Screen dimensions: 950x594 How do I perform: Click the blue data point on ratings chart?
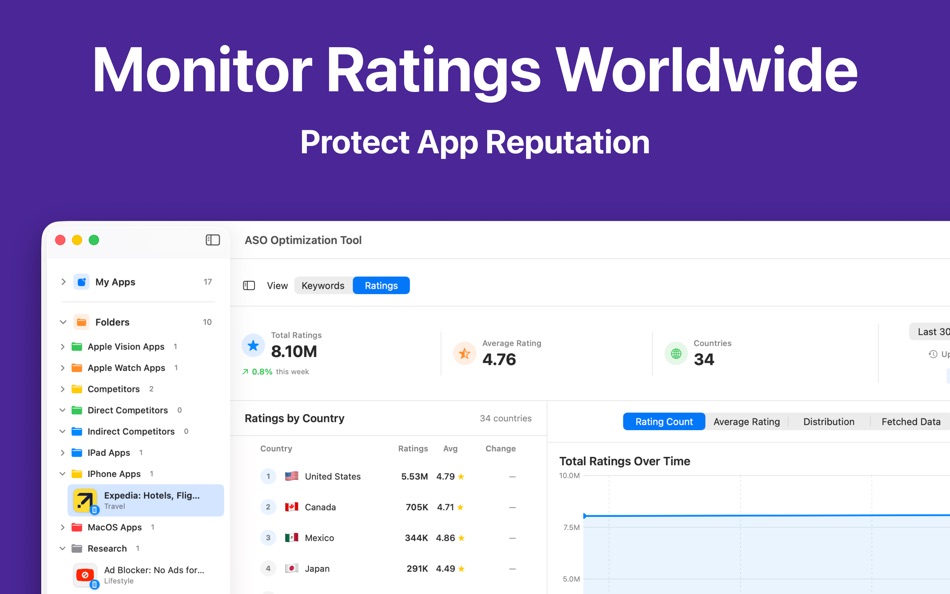point(584,516)
